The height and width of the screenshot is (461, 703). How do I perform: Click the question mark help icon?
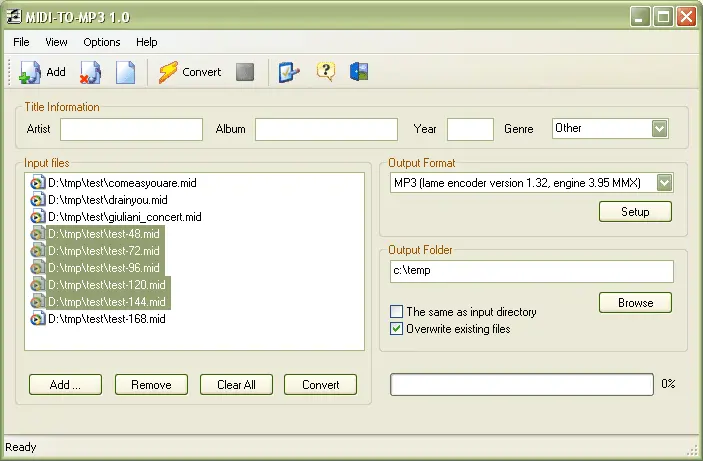(325, 72)
